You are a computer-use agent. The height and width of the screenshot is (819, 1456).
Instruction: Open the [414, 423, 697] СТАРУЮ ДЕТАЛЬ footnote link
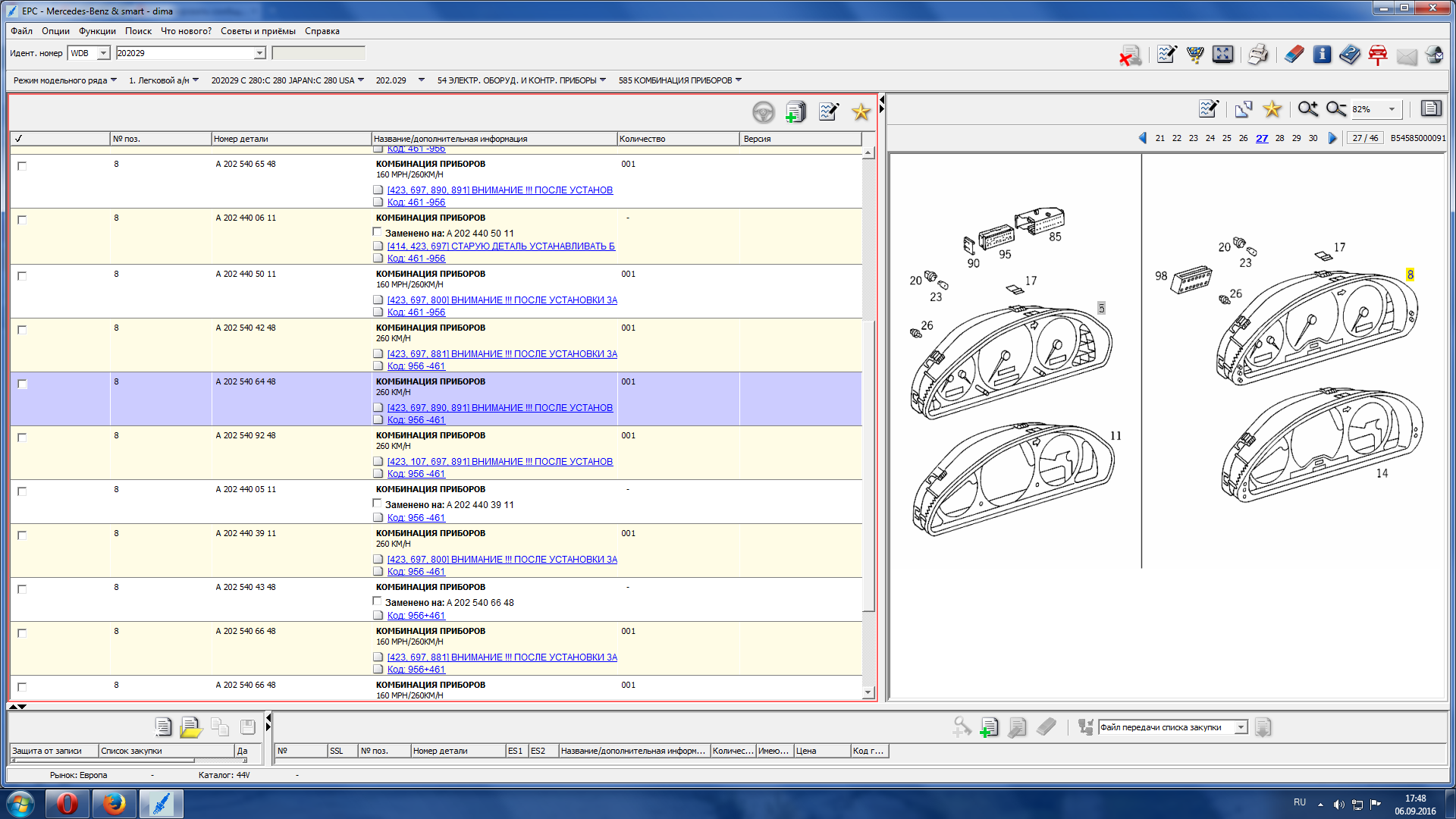[500, 246]
